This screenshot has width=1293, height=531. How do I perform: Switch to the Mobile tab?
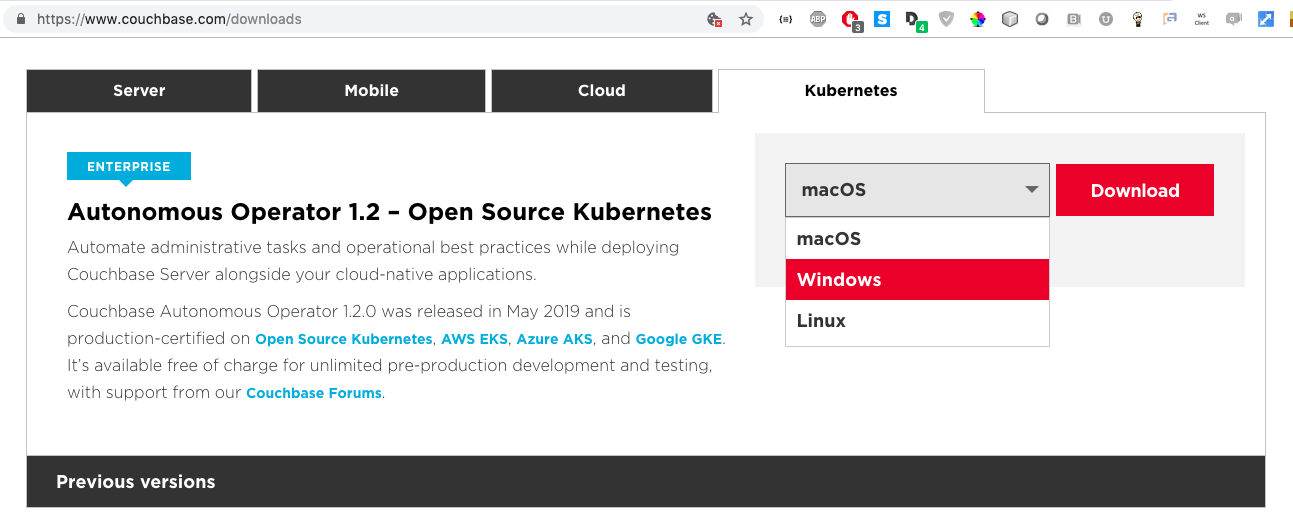coord(372,90)
